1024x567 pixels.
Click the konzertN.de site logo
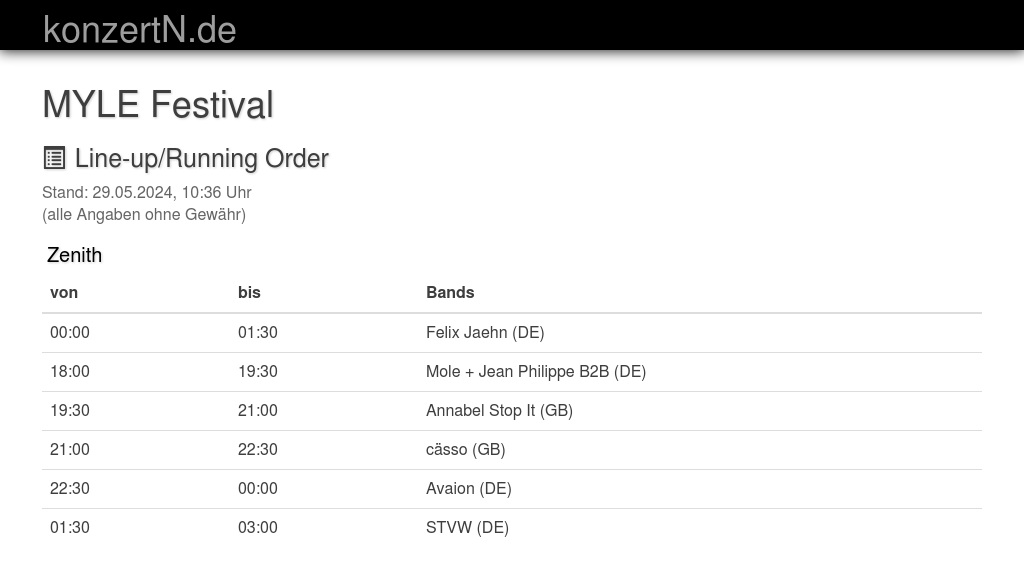139,30
